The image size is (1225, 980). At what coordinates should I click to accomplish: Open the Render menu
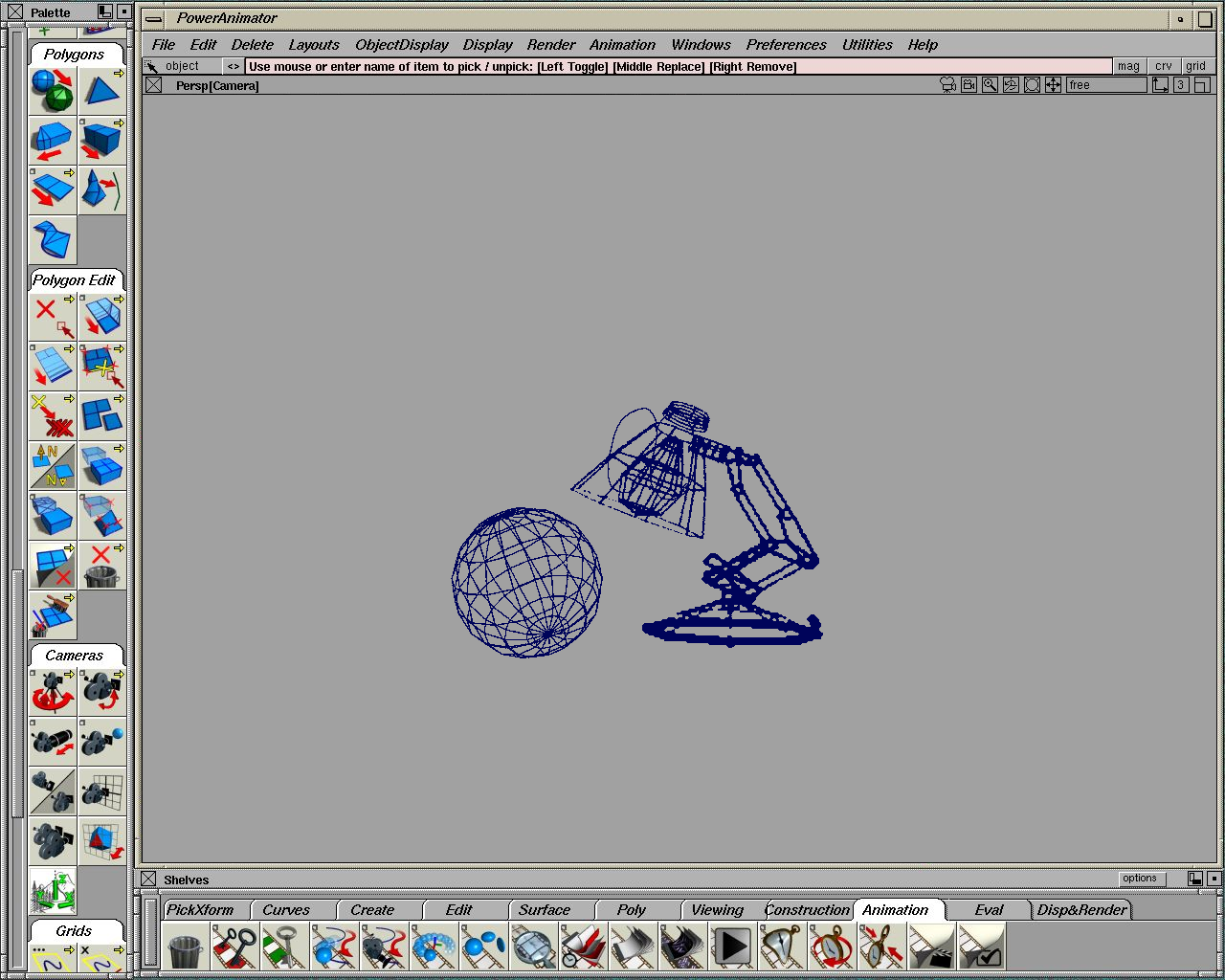tap(551, 45)
